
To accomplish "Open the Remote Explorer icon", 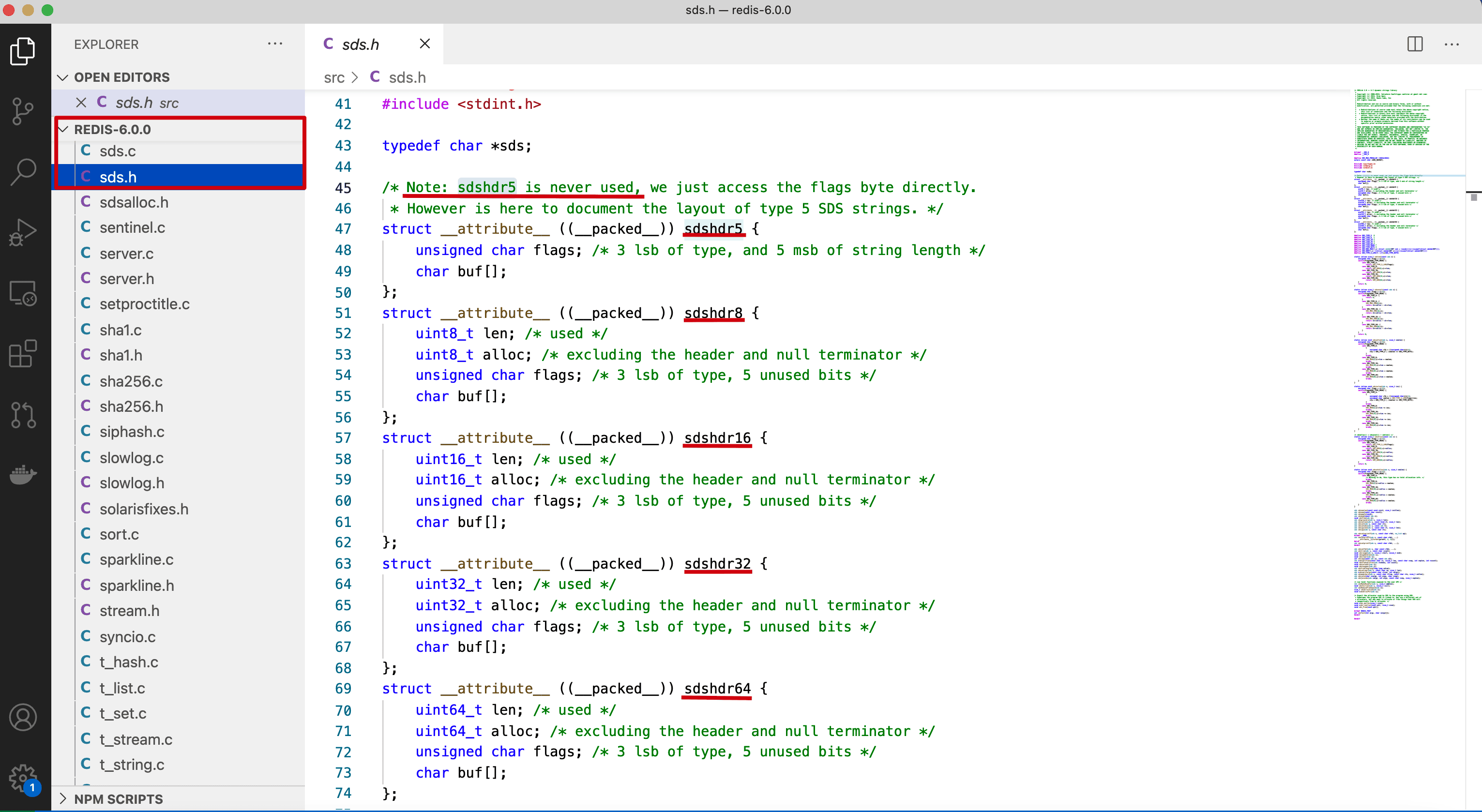I will (23, 293).
